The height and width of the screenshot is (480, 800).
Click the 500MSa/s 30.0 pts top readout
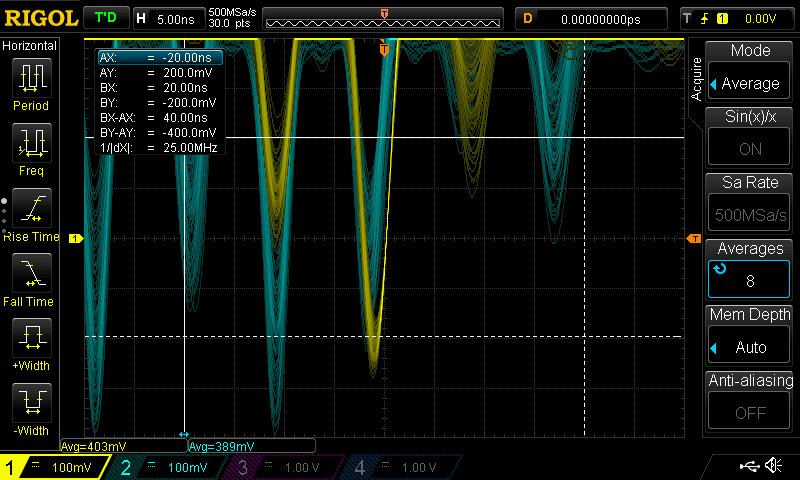tap(232, 18)
